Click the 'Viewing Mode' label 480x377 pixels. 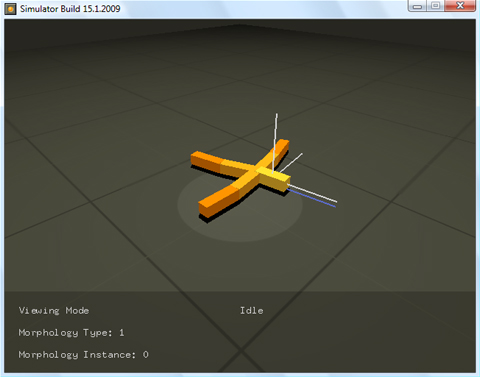pos(54,311)
